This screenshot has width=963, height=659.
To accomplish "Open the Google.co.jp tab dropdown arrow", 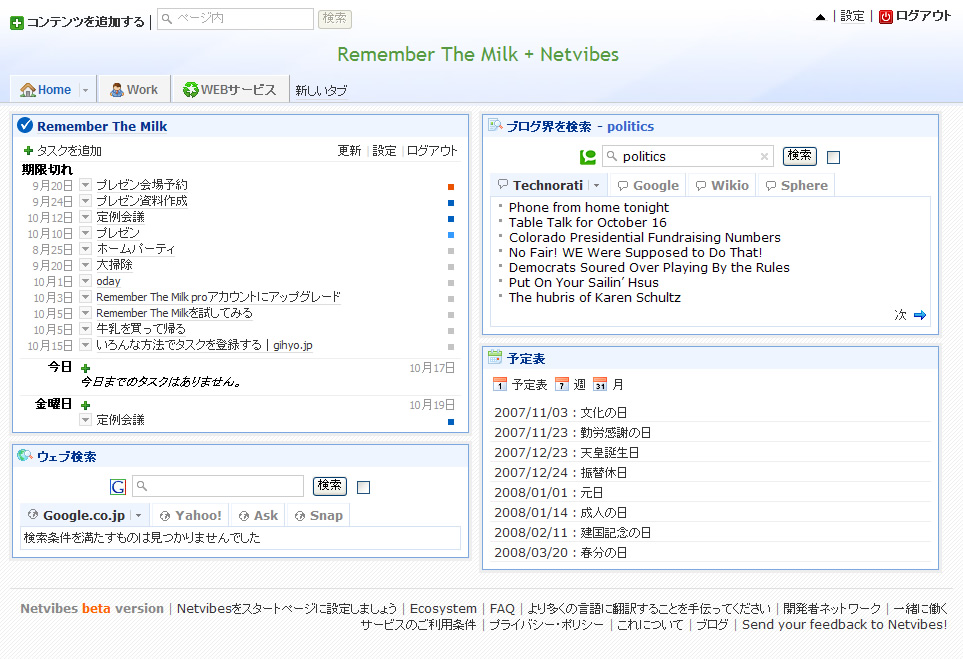I will tap(139, 515).
